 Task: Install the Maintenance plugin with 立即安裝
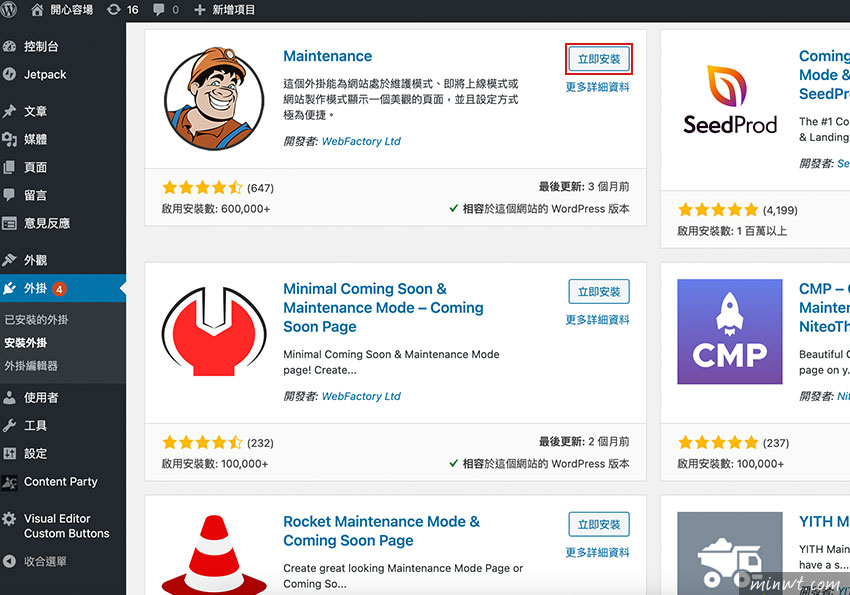coord(599,59)
